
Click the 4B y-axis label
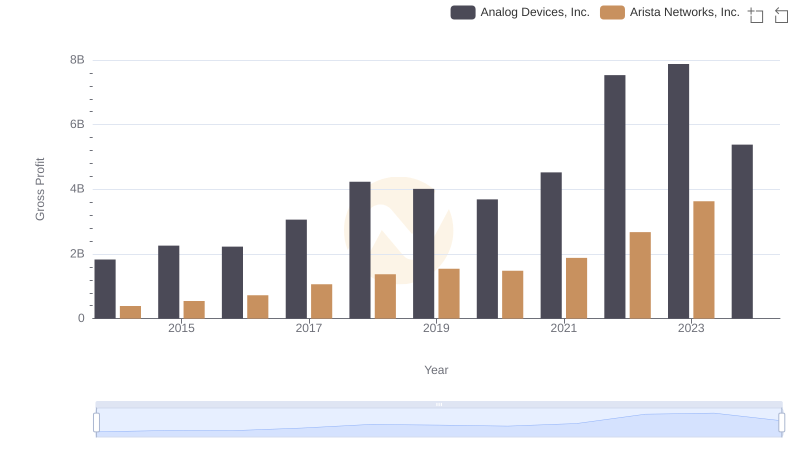pos(77,189)
